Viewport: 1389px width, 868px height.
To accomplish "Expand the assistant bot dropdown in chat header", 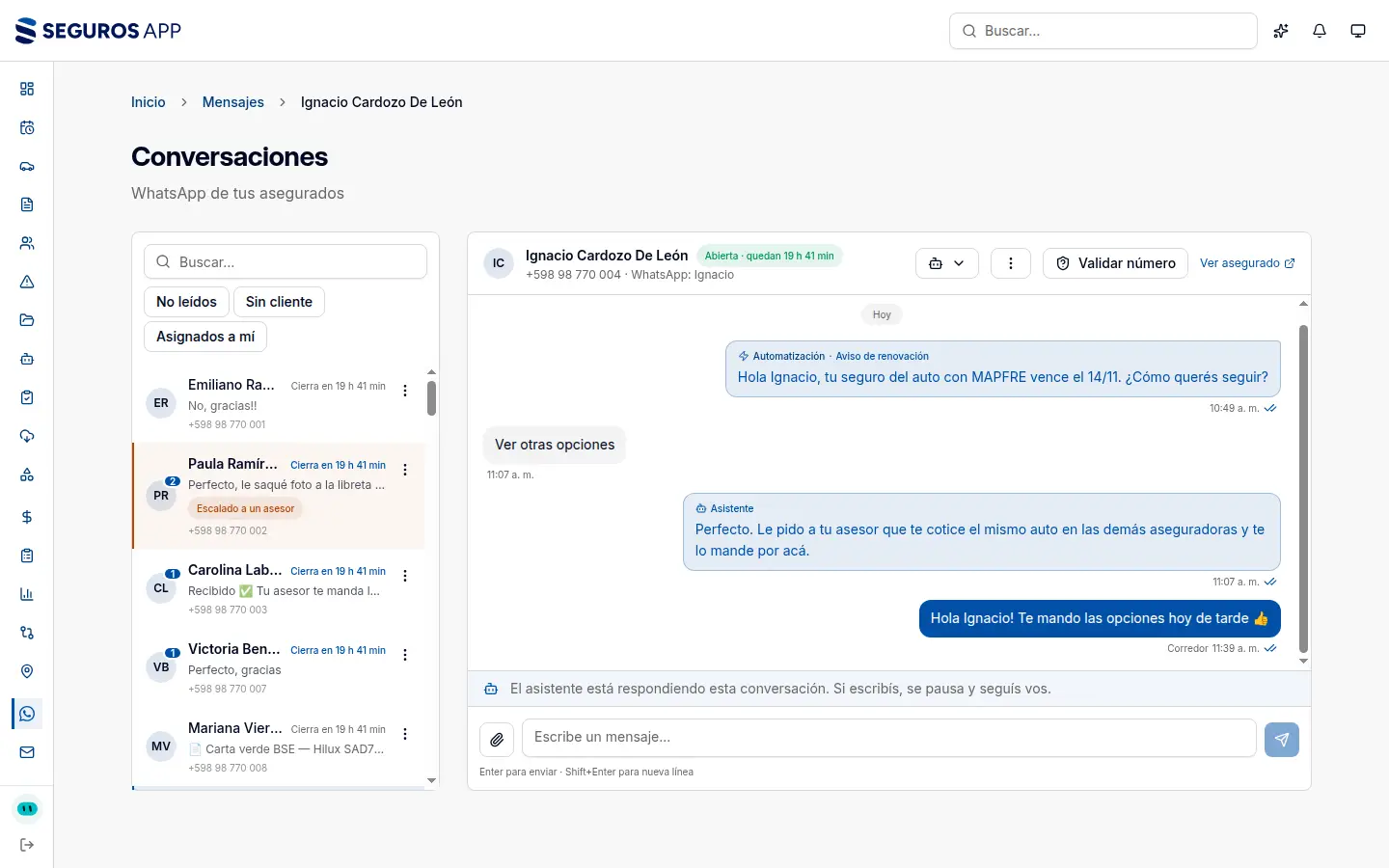I will point(947,263).
